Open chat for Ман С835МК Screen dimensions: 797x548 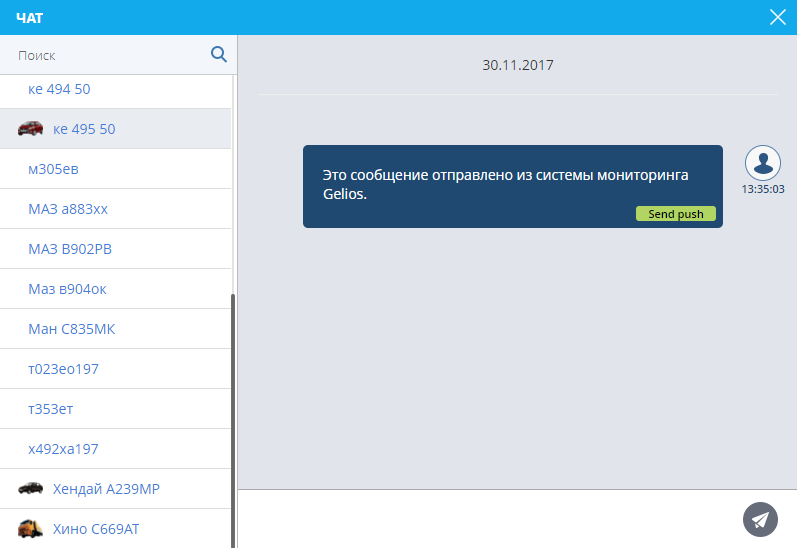pyautogui.click(x=72, y=329)
